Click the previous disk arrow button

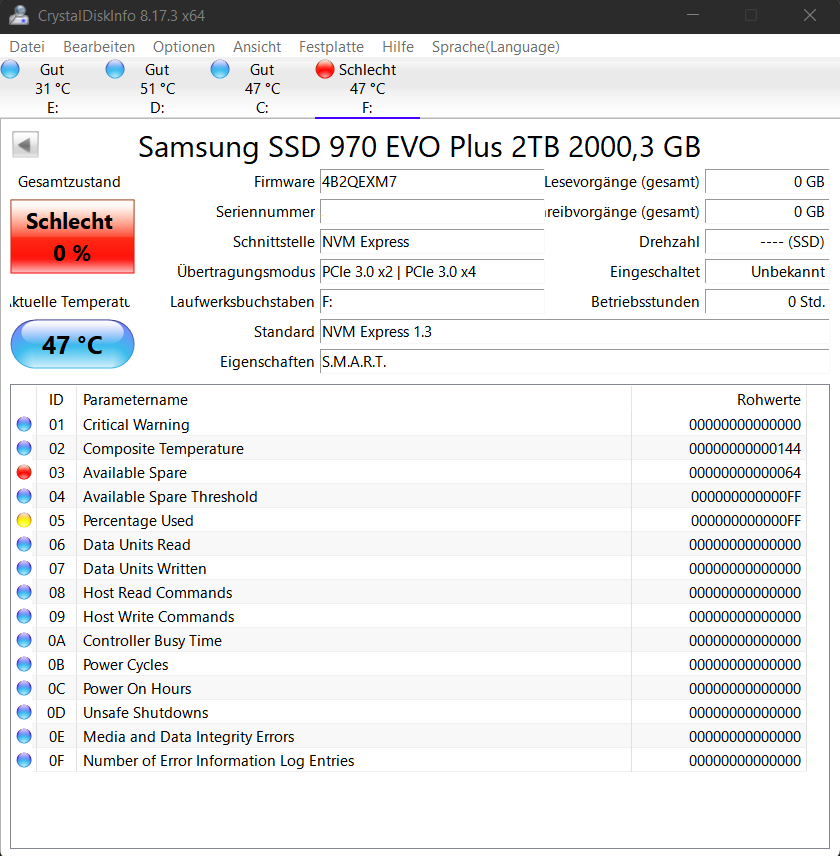[x=25, y=145]
